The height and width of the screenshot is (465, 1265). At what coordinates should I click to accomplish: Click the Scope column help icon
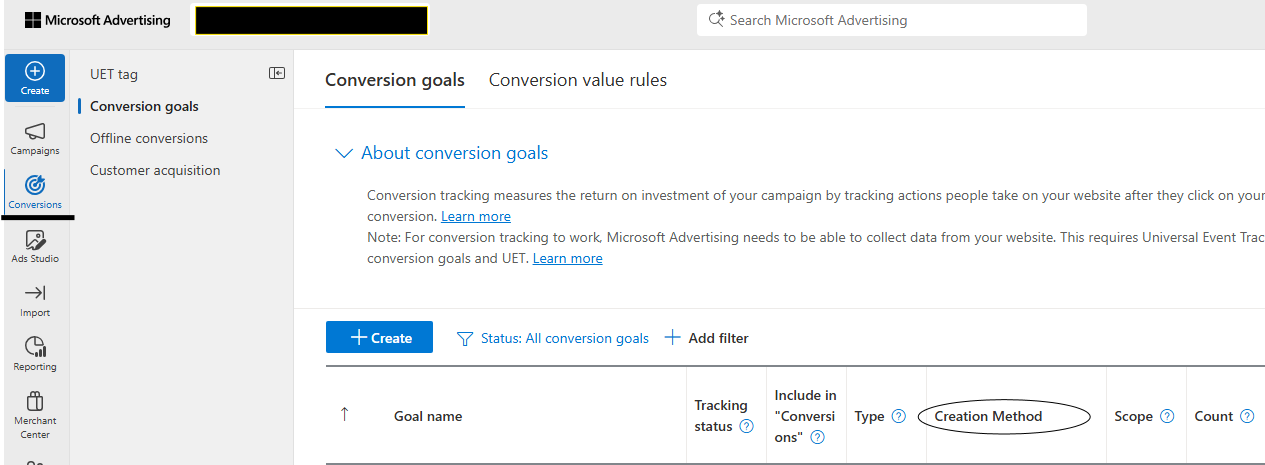pyautogui.click(x=1166, y=416)
